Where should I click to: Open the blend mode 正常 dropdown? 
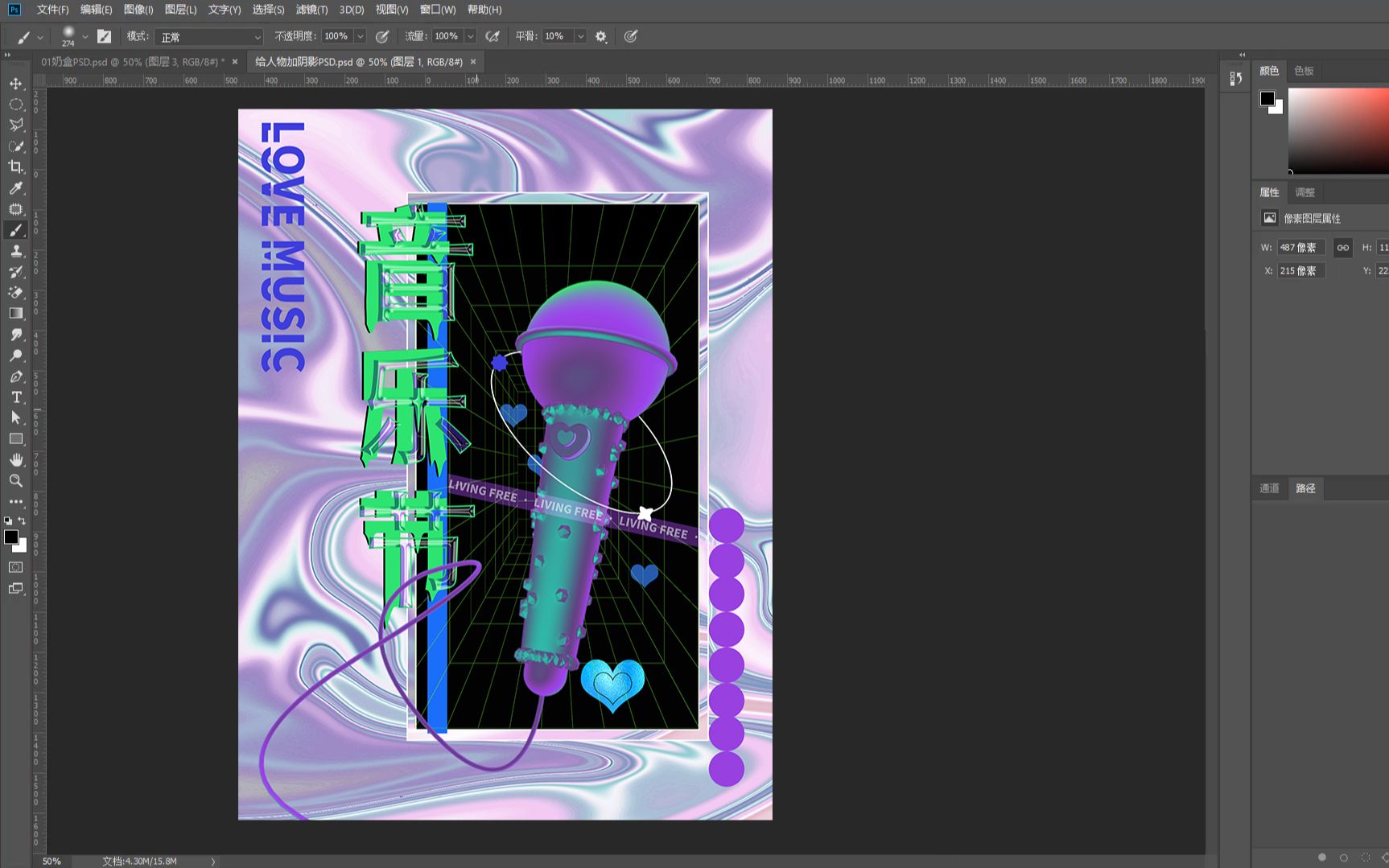(211, 37)
